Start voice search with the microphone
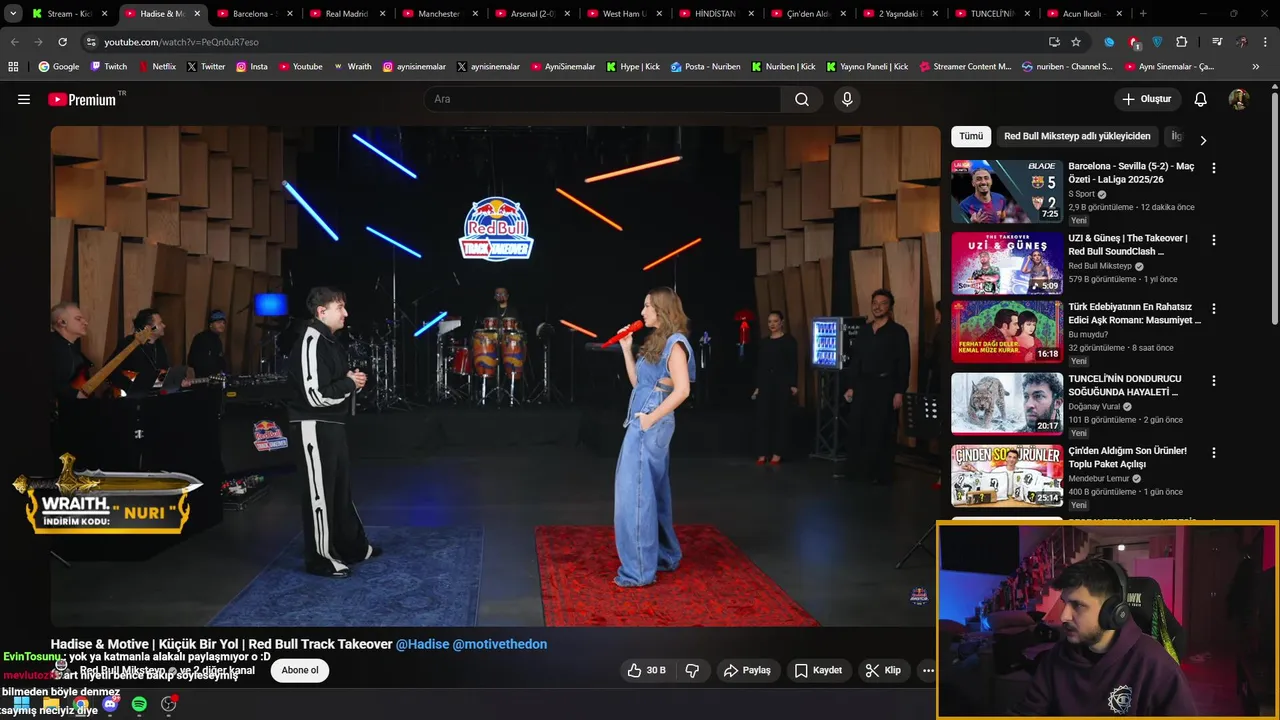This screenshot has height=720, width=1280. coord(847,99)
